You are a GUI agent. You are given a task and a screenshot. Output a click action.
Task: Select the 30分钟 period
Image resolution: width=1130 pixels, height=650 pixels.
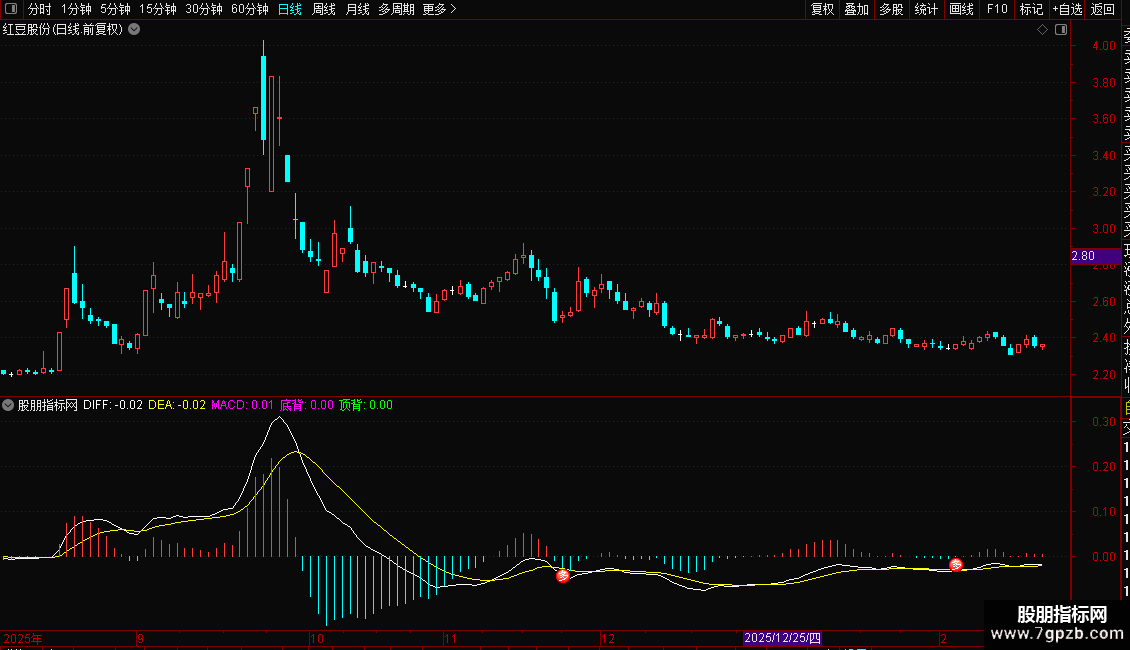click(x=204, y=9)
